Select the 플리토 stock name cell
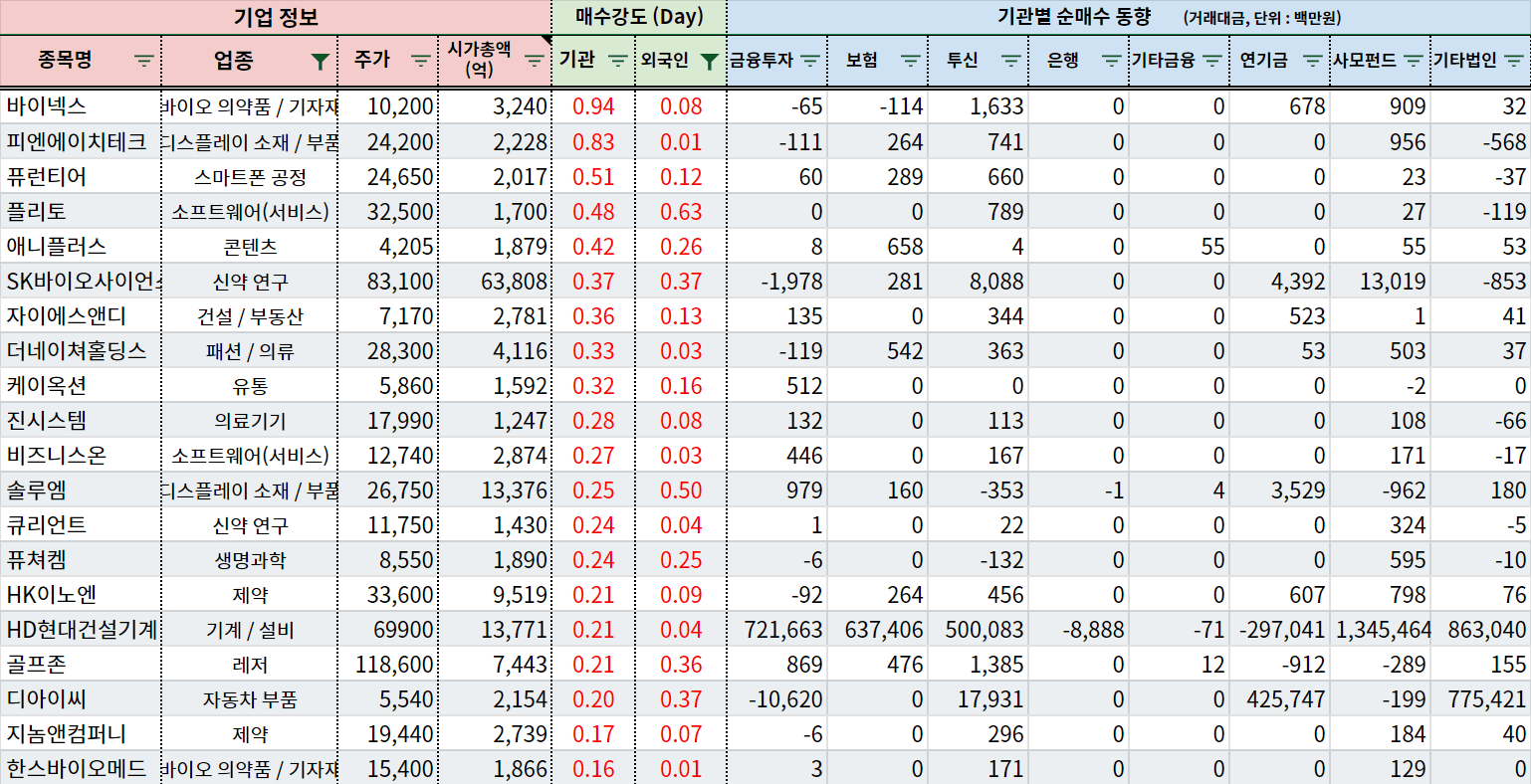The height and width of the screenshot is (784, 1531). pos(80,211)
